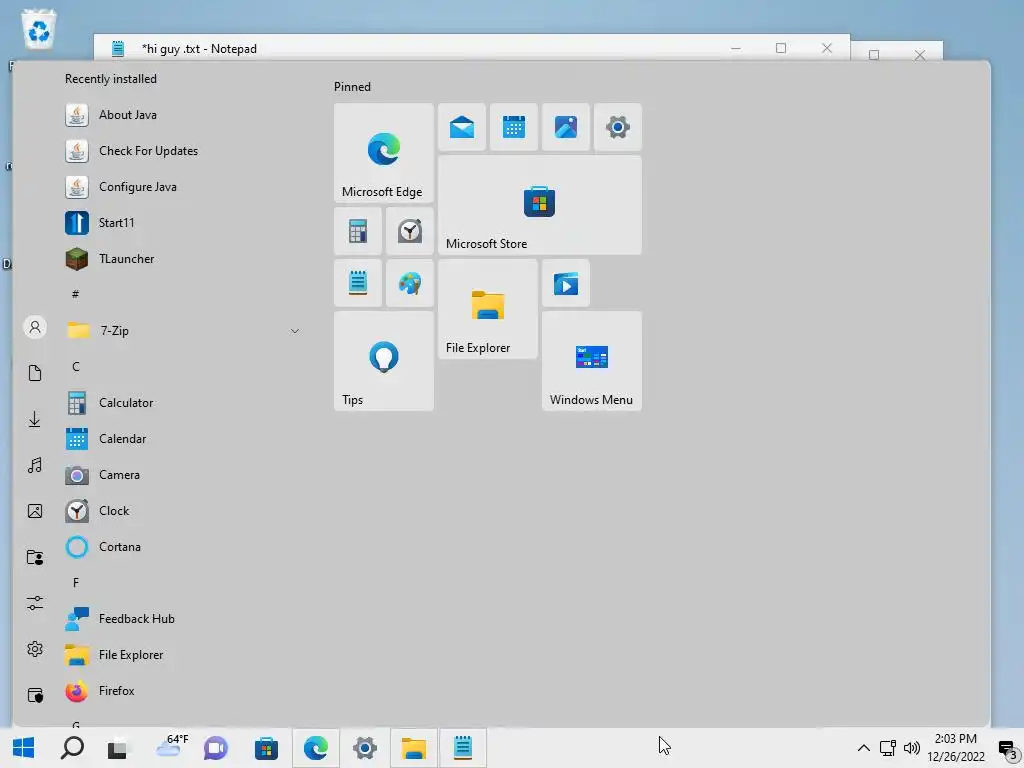Switch to Settings on the taskbar
The height and width of the screenshot is (768, 1024).
click(x=364, y=748)
